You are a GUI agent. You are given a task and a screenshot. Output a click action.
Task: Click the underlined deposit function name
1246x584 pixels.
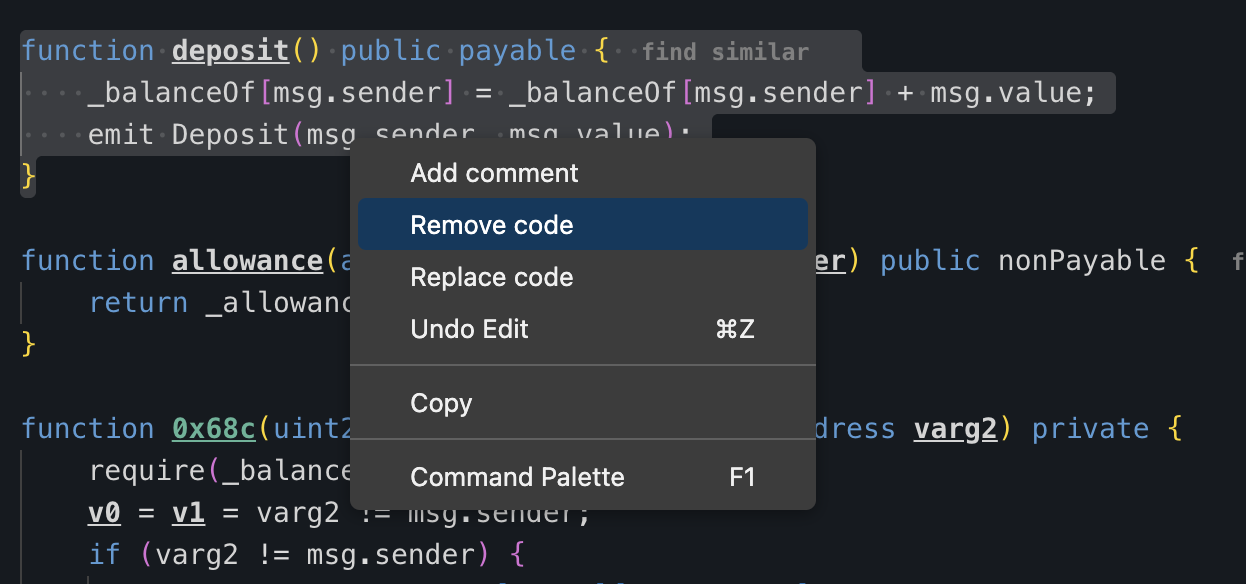(x=229, y=50)
